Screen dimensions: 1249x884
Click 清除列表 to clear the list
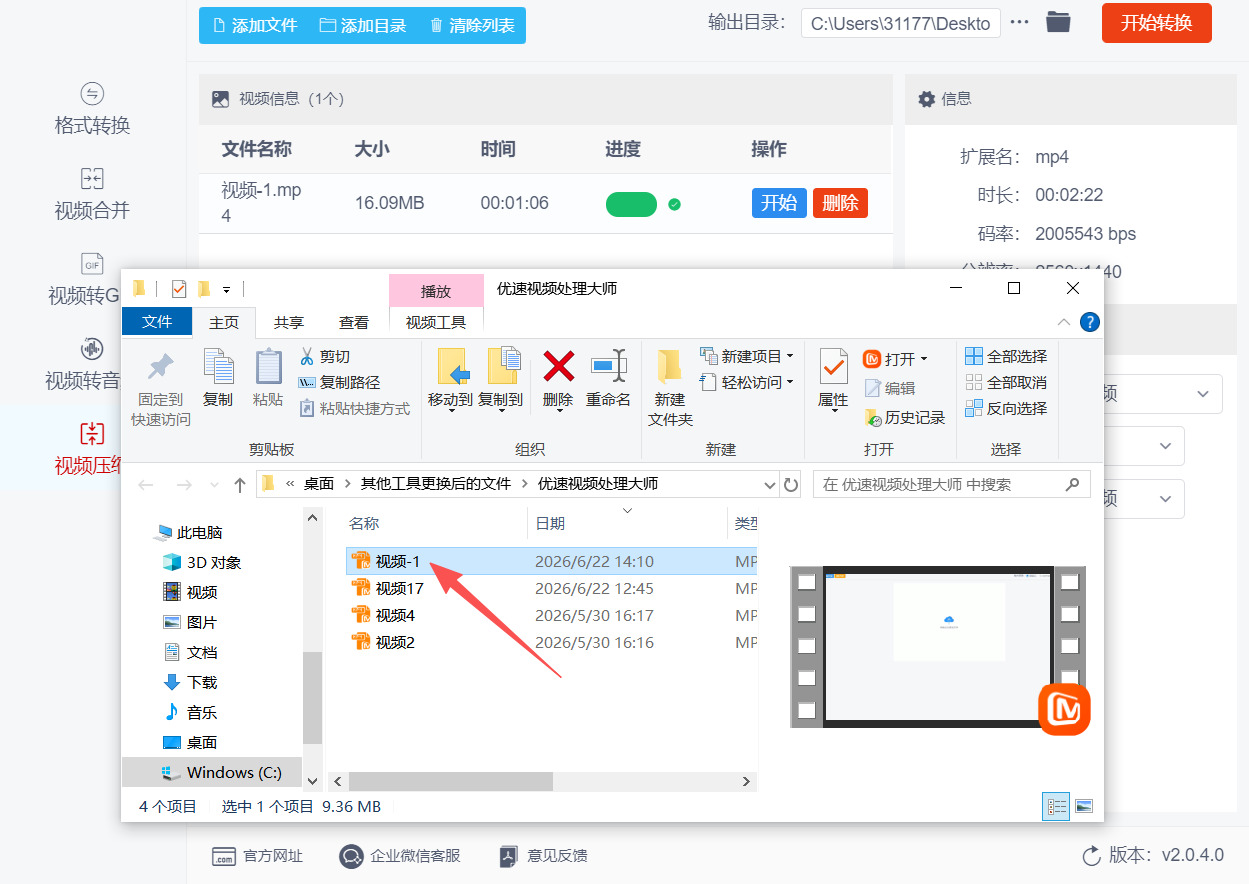472,25
